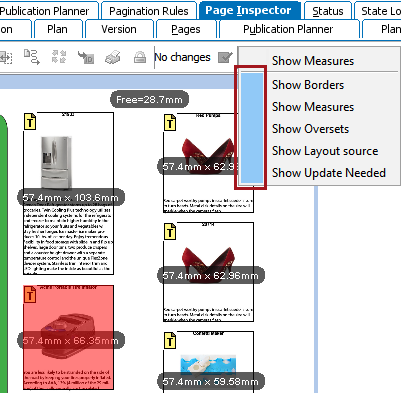Toggle the checkmark box beside No changes

pos(225,57)
